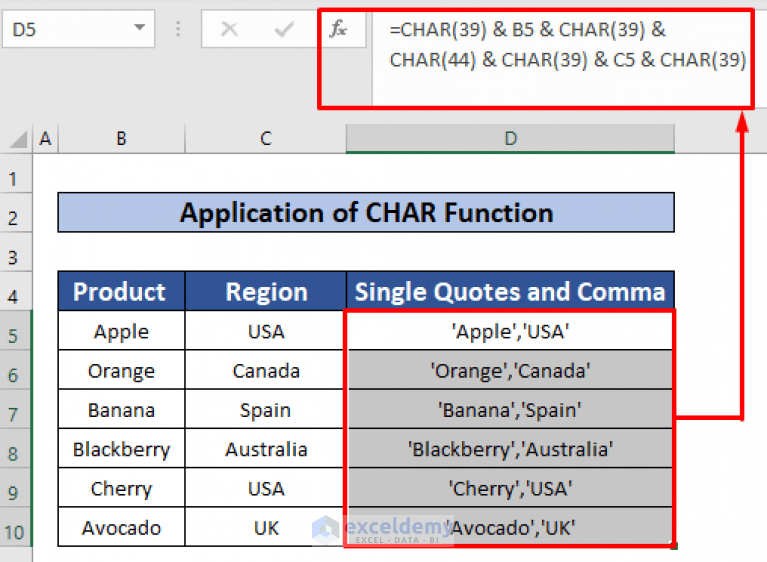Click the Insert Function fx icon
This screenshot has height=562, width=767.
338,29
